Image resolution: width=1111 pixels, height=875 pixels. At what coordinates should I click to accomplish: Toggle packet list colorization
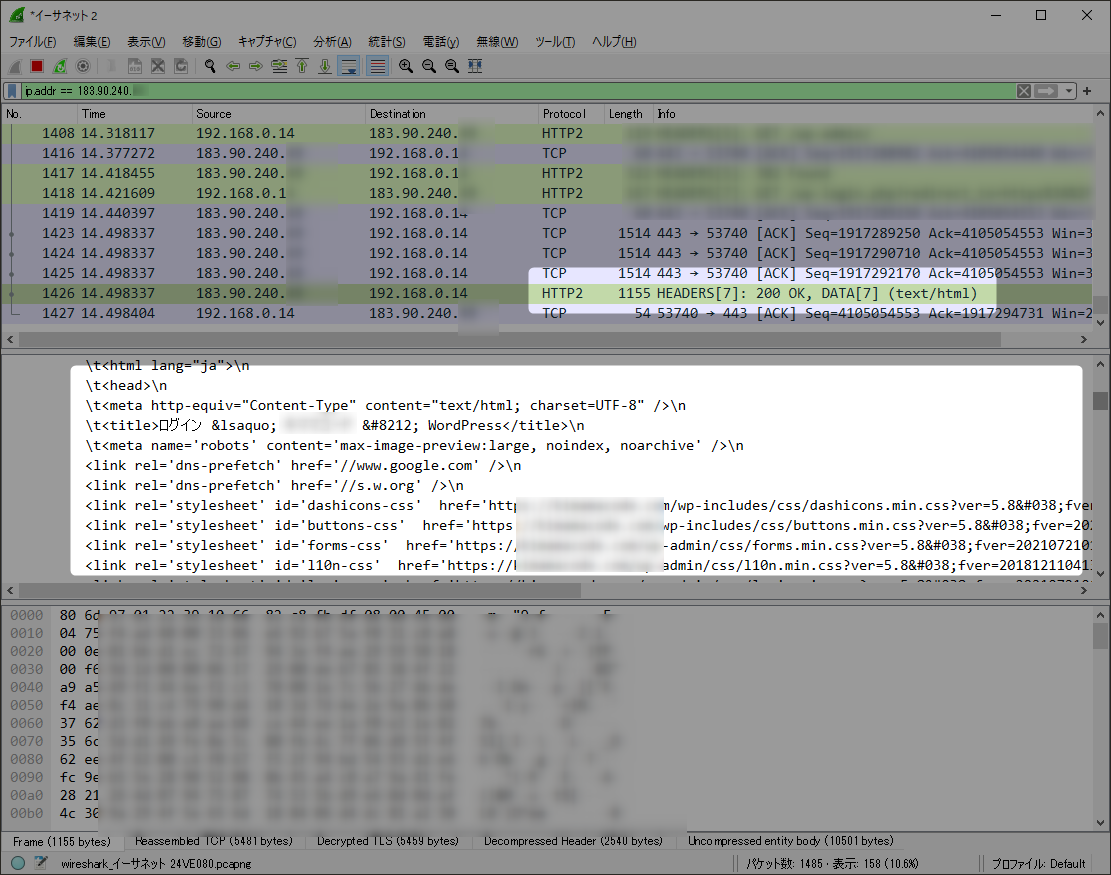coord(378,66)
